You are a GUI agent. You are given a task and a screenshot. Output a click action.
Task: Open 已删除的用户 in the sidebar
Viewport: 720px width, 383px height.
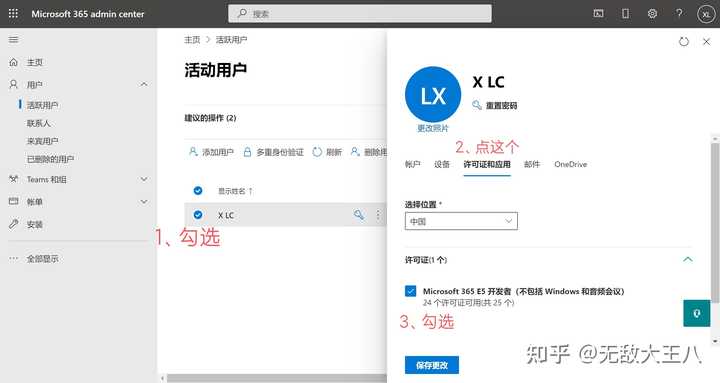click(50, 159)
